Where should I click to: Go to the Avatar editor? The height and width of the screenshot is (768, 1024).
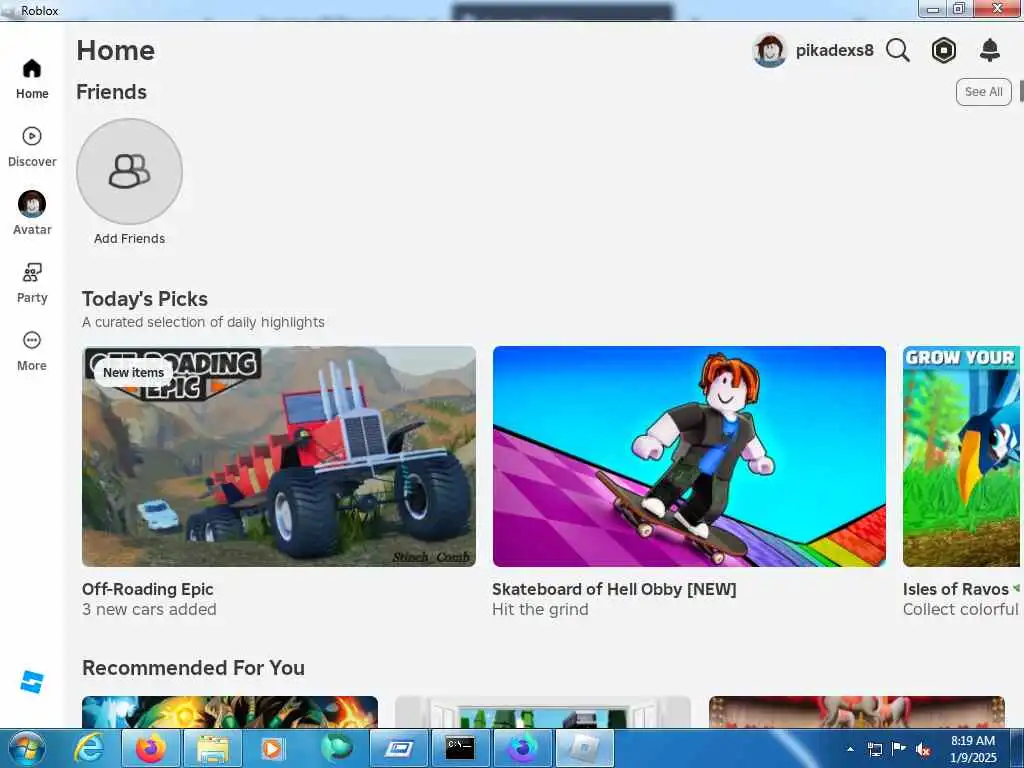(x=32, y=214)
